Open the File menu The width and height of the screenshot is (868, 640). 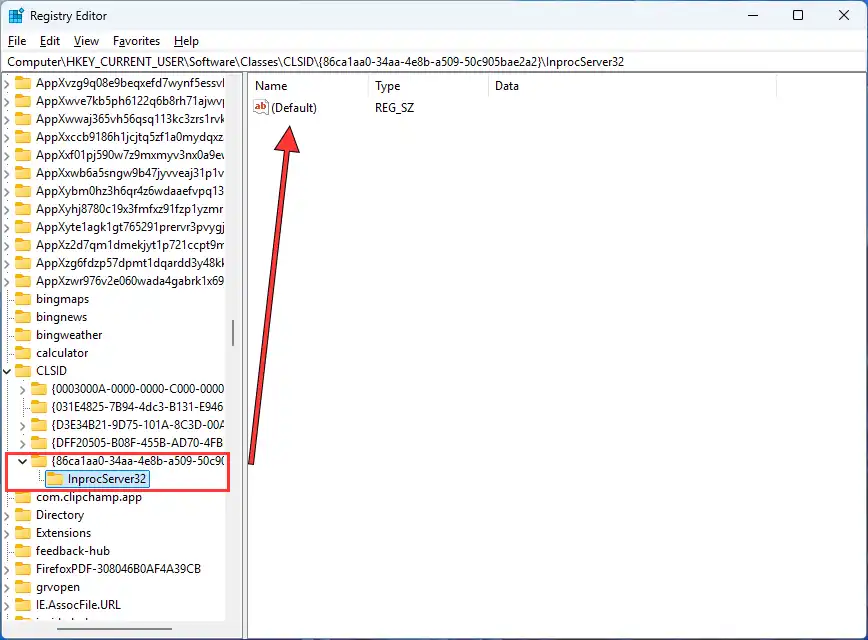tap(17, 41)
